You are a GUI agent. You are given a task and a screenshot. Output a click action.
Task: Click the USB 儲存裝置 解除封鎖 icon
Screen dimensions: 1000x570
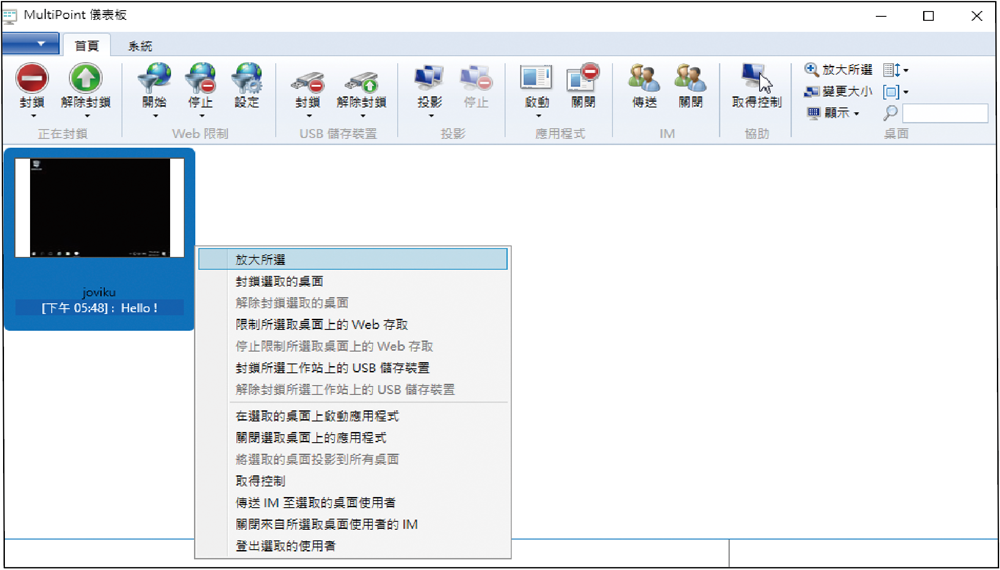pos(361,81)
